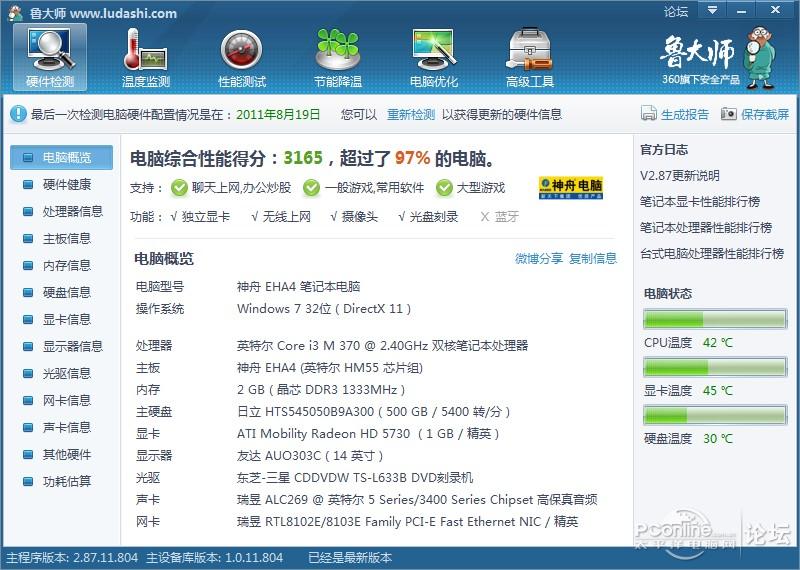The image size is (800, 570).
Task: Click 保存截屏 save screenshot link
Action: (765, 114)
